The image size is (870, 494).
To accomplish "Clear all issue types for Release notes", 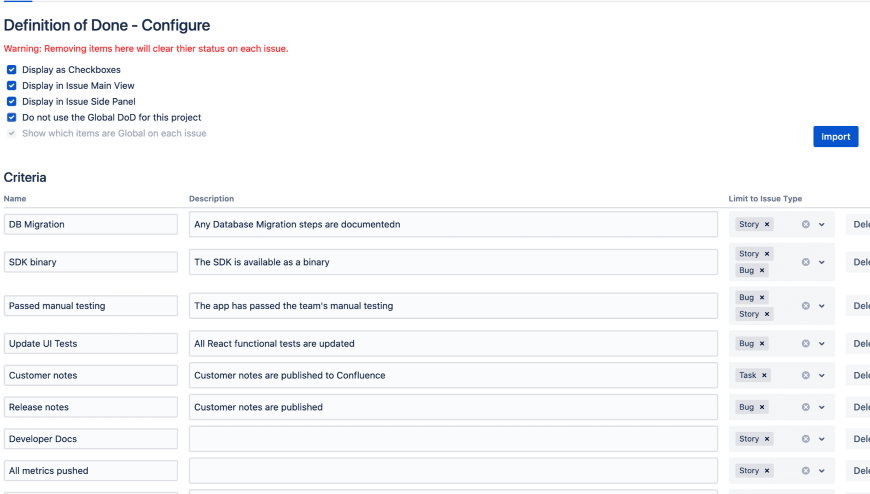I will pos(805,407).
